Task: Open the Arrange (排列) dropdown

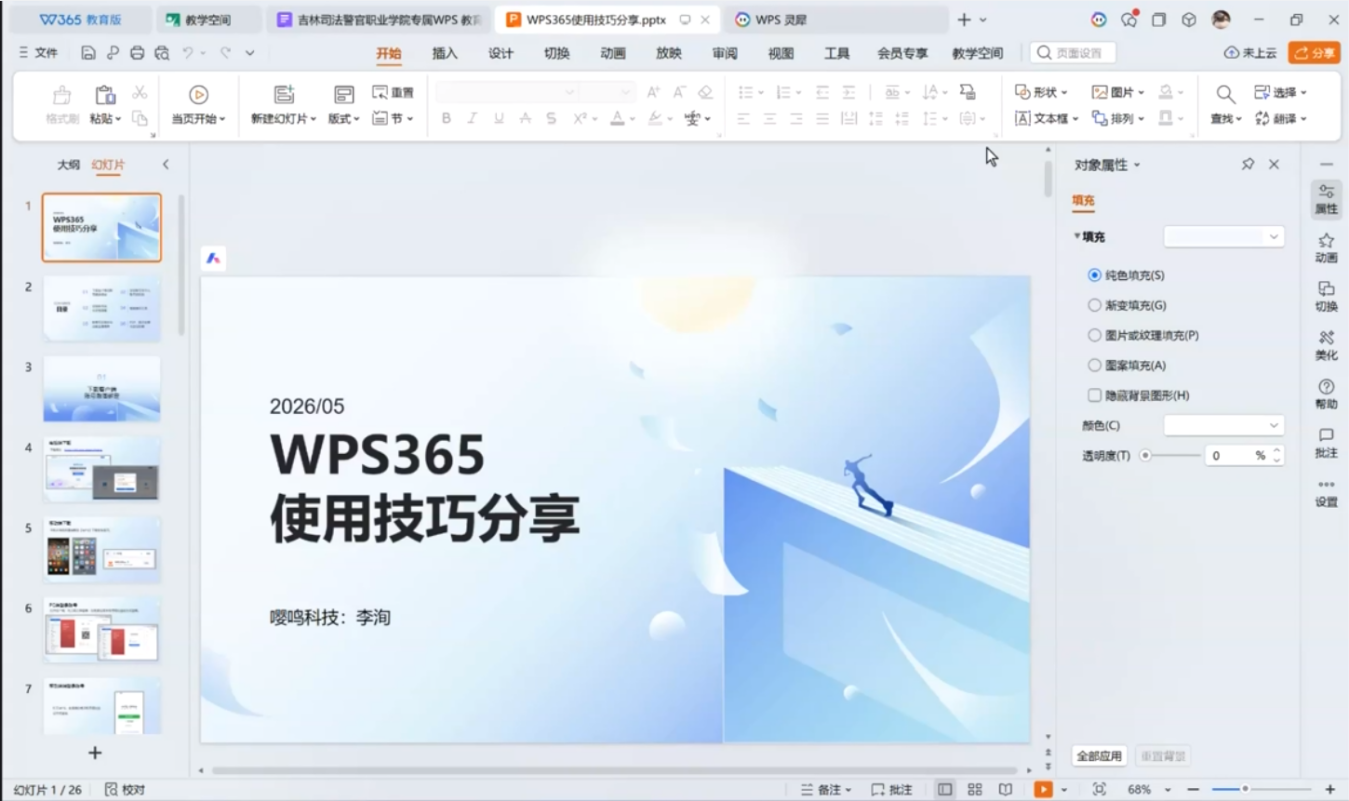Action: [1118, 118]
